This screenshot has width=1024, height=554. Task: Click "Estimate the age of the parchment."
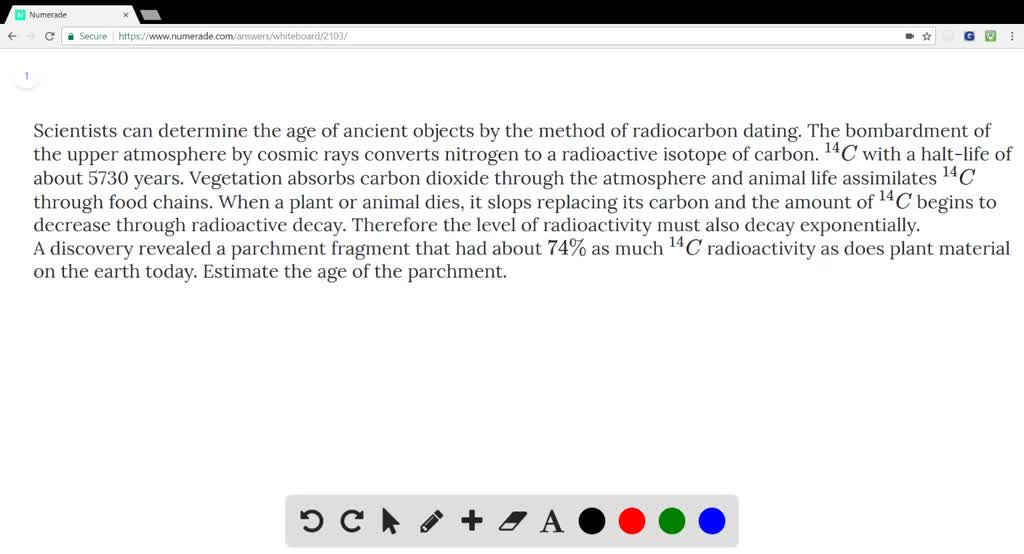(x=355, y=272)
